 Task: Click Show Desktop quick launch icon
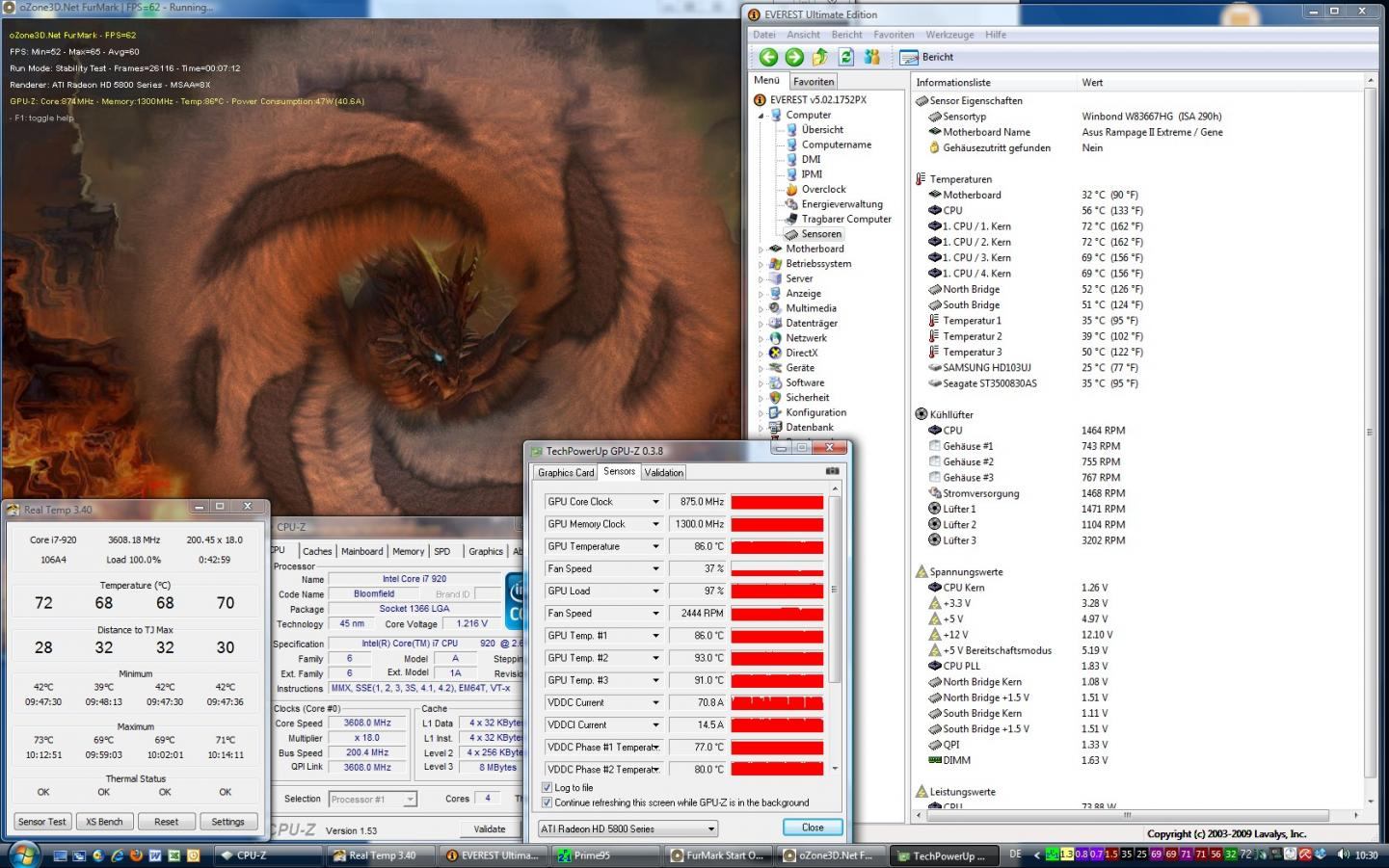click(61, 855)
